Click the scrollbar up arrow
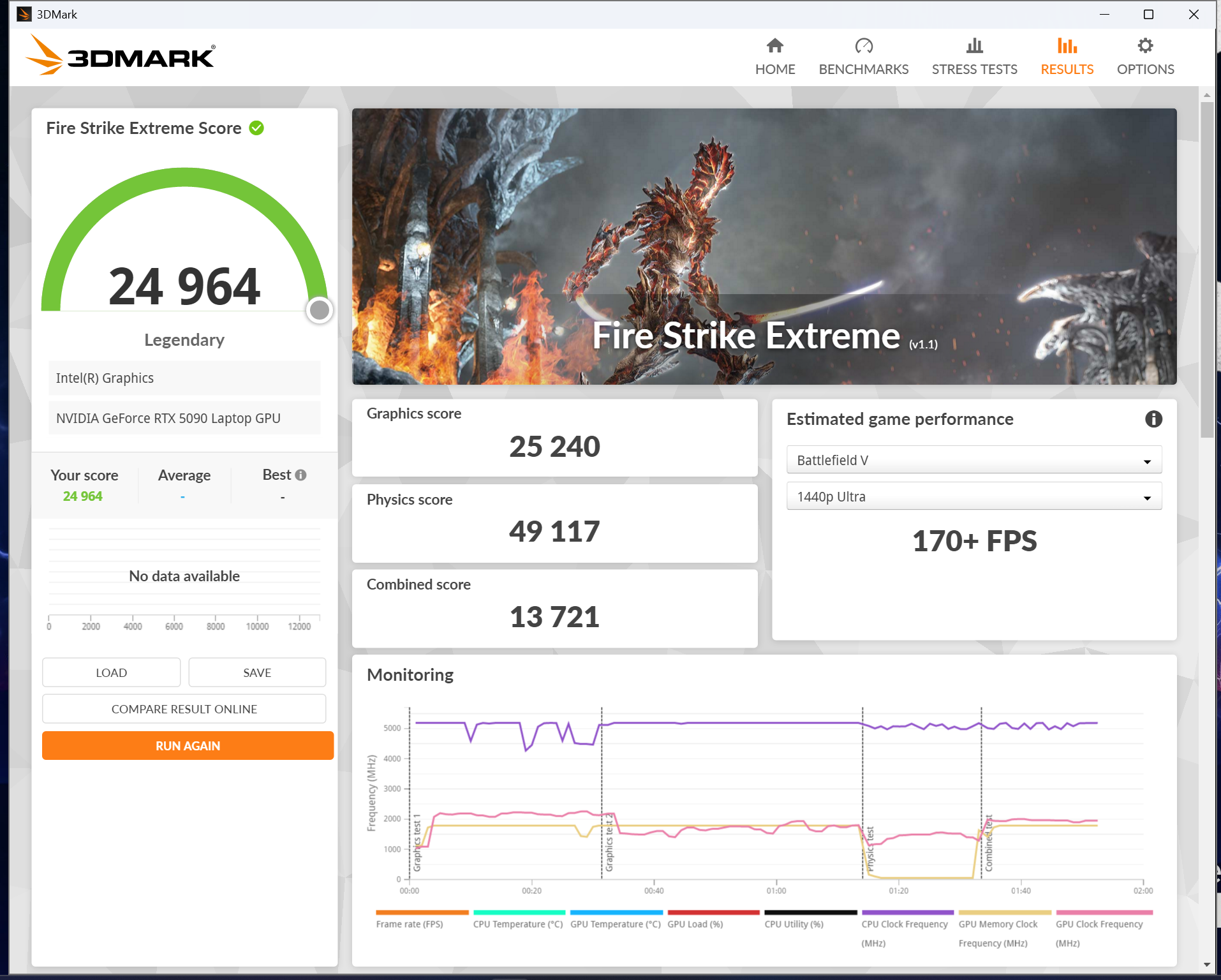Viewport: 1221px width, 980px height. click(1207, 94)
